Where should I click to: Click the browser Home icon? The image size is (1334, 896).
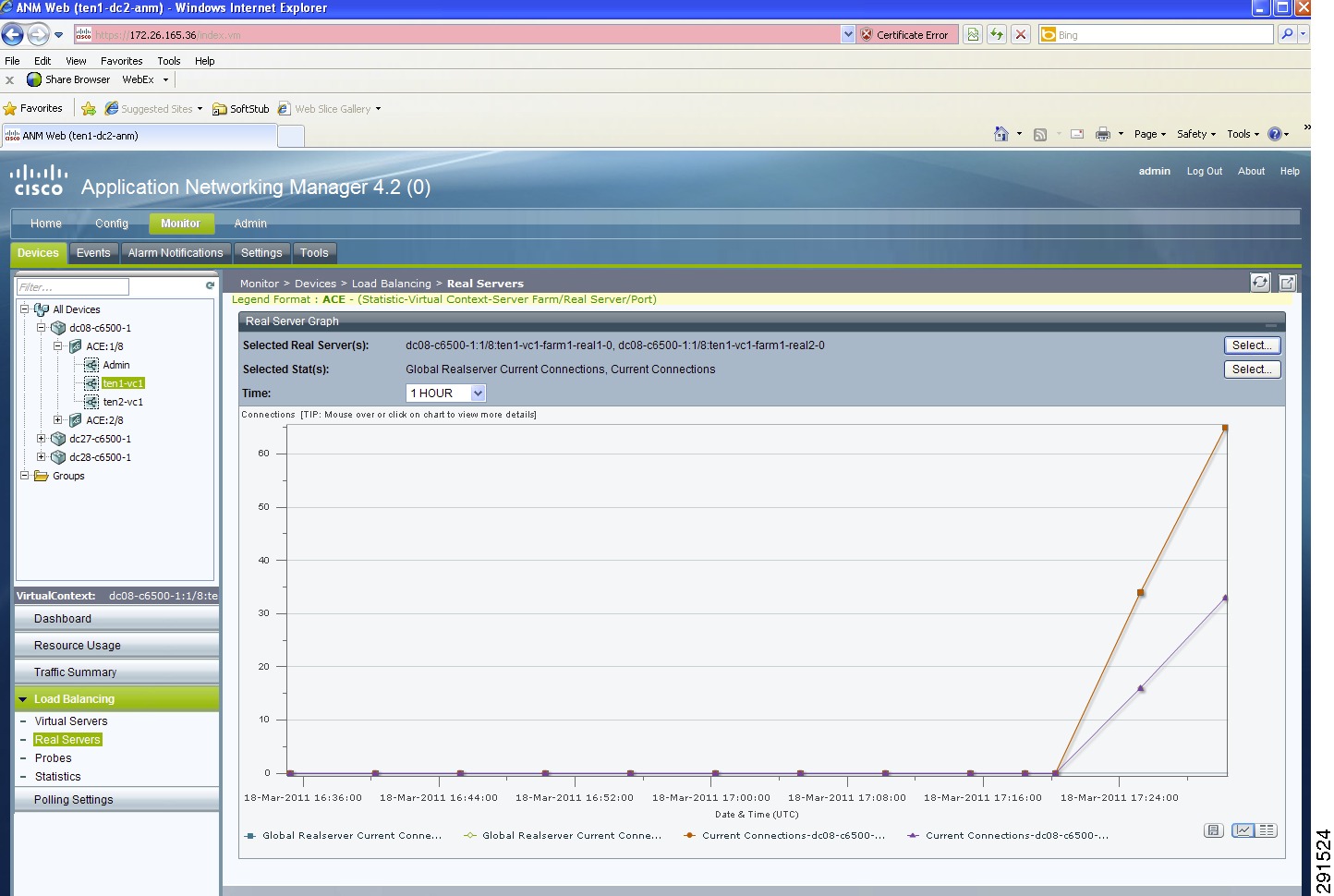pyautogui.click(x=1001, y=134)
